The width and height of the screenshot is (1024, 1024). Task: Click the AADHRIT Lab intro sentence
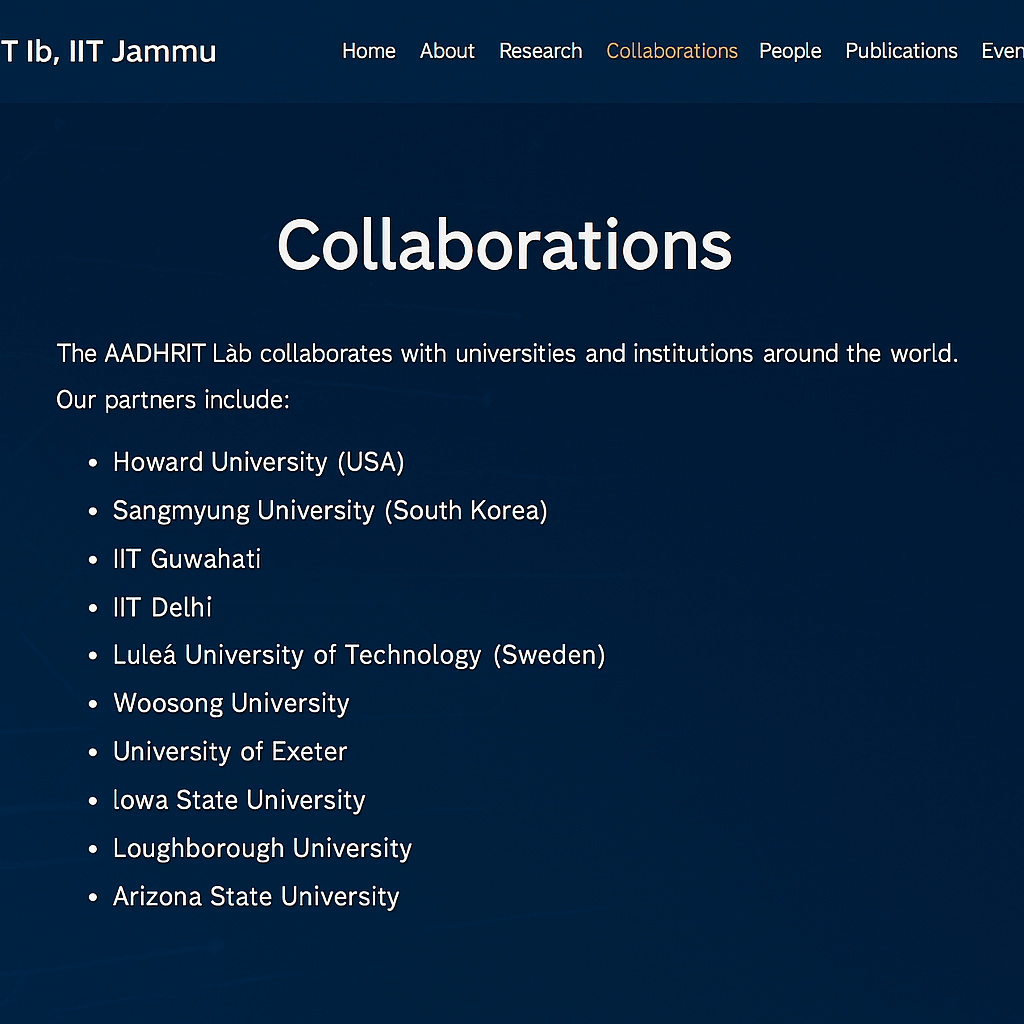point(507,354)
